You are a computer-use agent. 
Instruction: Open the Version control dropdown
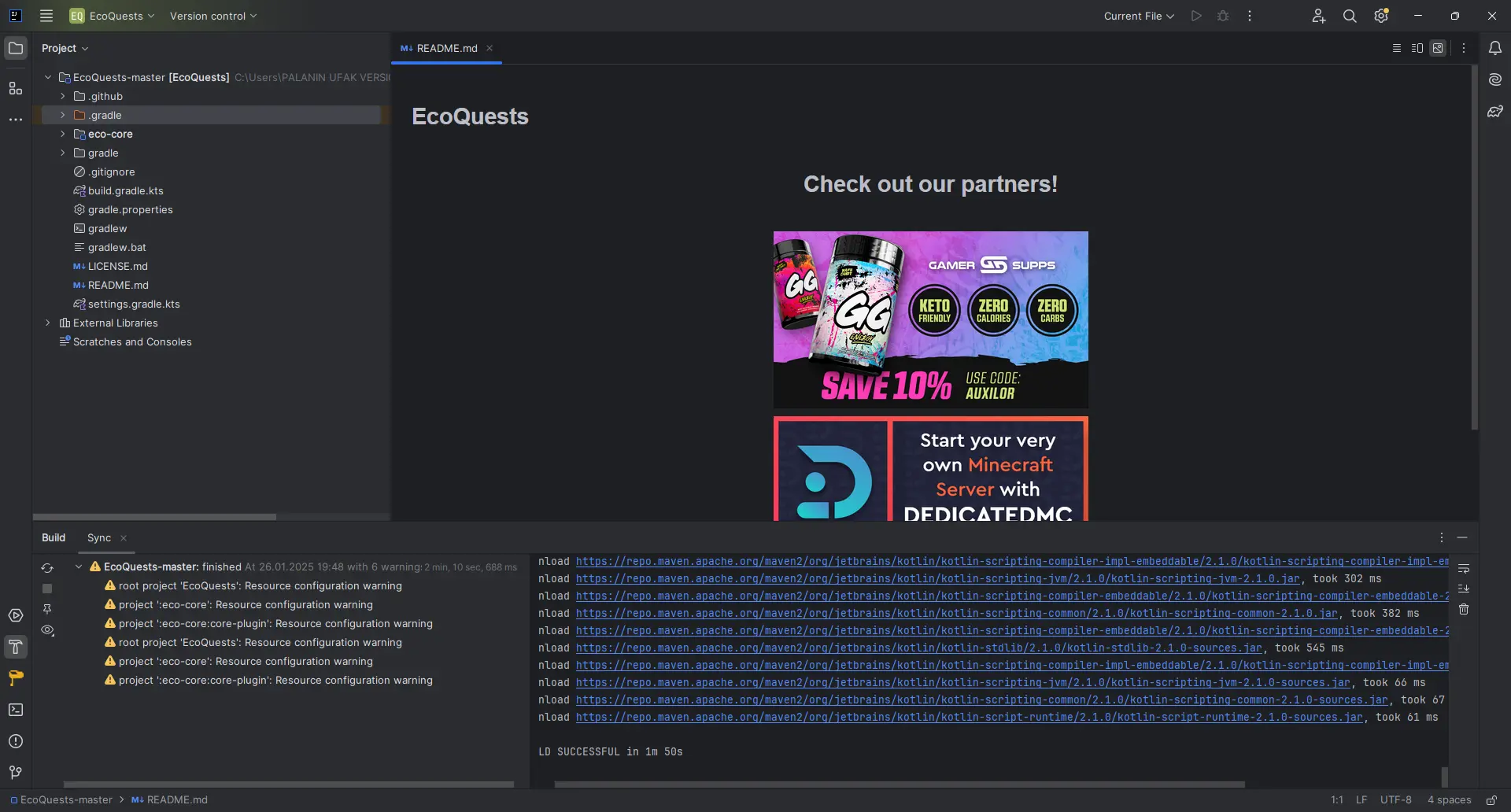click(213, 16)
